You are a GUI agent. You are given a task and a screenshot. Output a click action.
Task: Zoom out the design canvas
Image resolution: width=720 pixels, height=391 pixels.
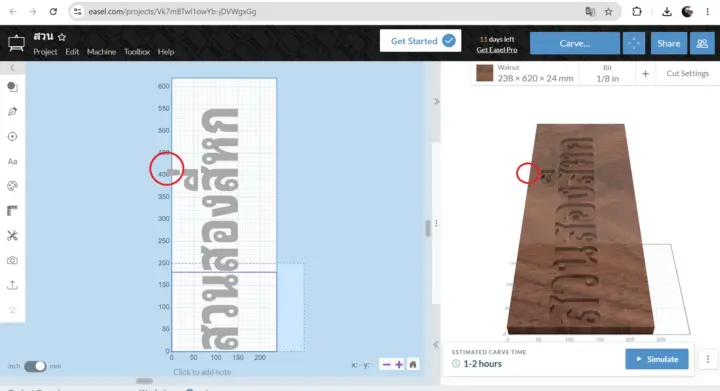click(x=386, y=364)
